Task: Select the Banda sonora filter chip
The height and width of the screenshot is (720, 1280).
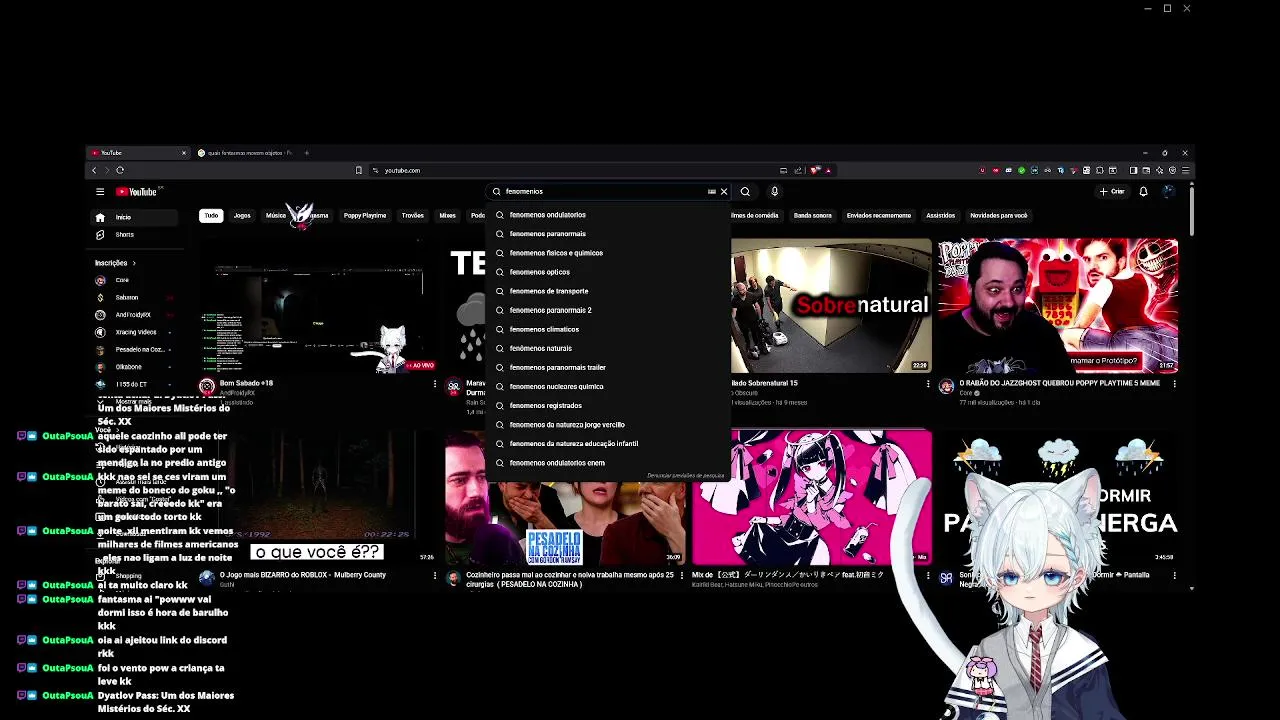Action: 813,215
